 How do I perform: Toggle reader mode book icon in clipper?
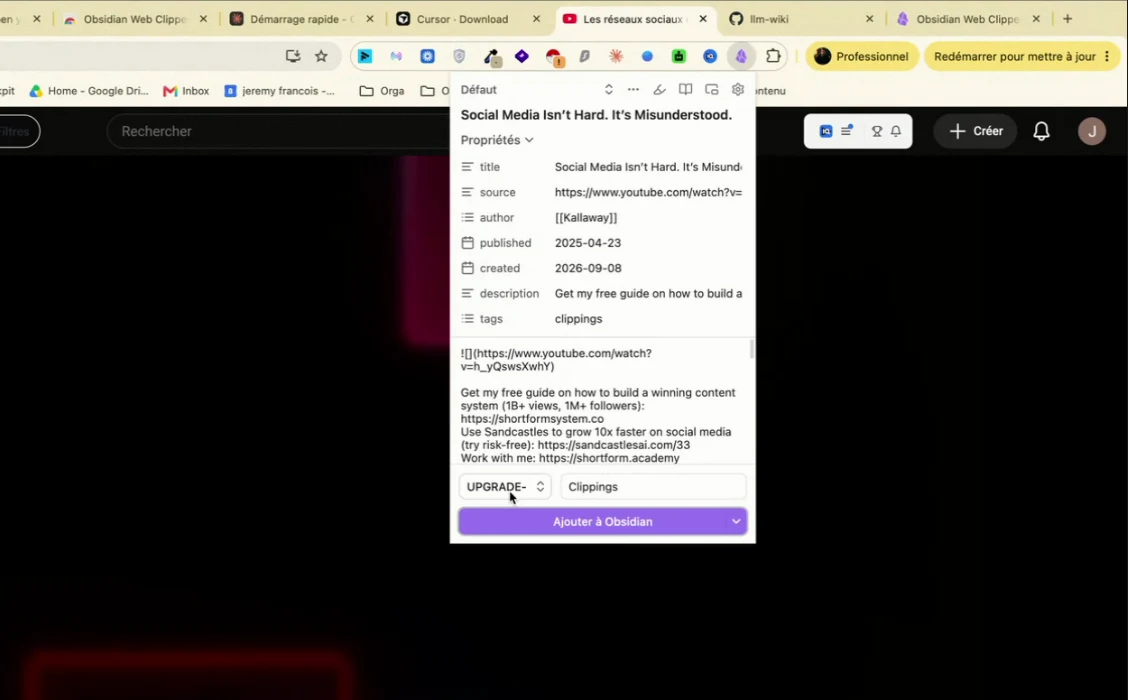tap(686, 89)
